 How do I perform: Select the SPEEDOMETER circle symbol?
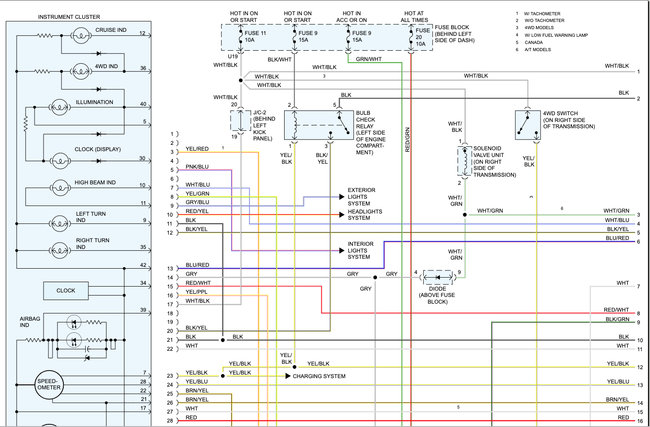point(49,385)
